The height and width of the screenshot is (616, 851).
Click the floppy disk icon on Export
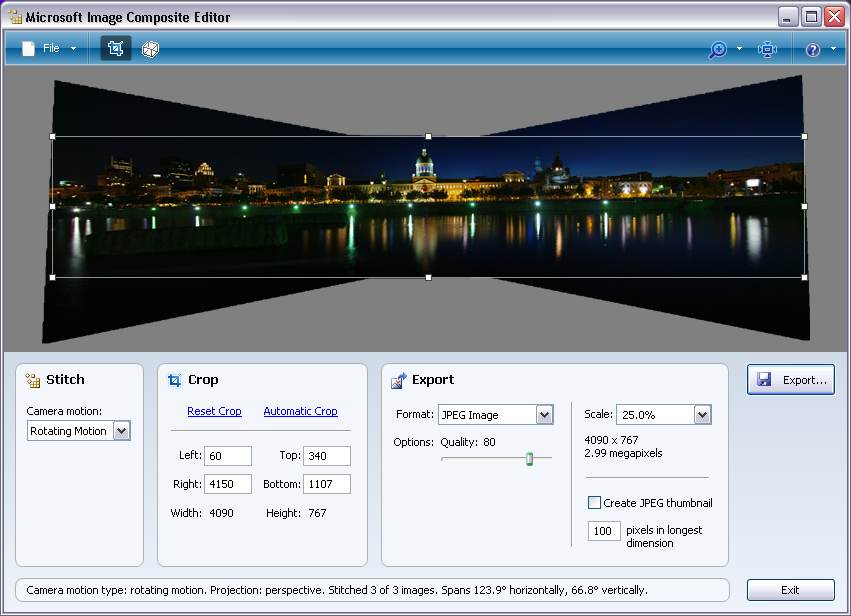click(764, 380)
